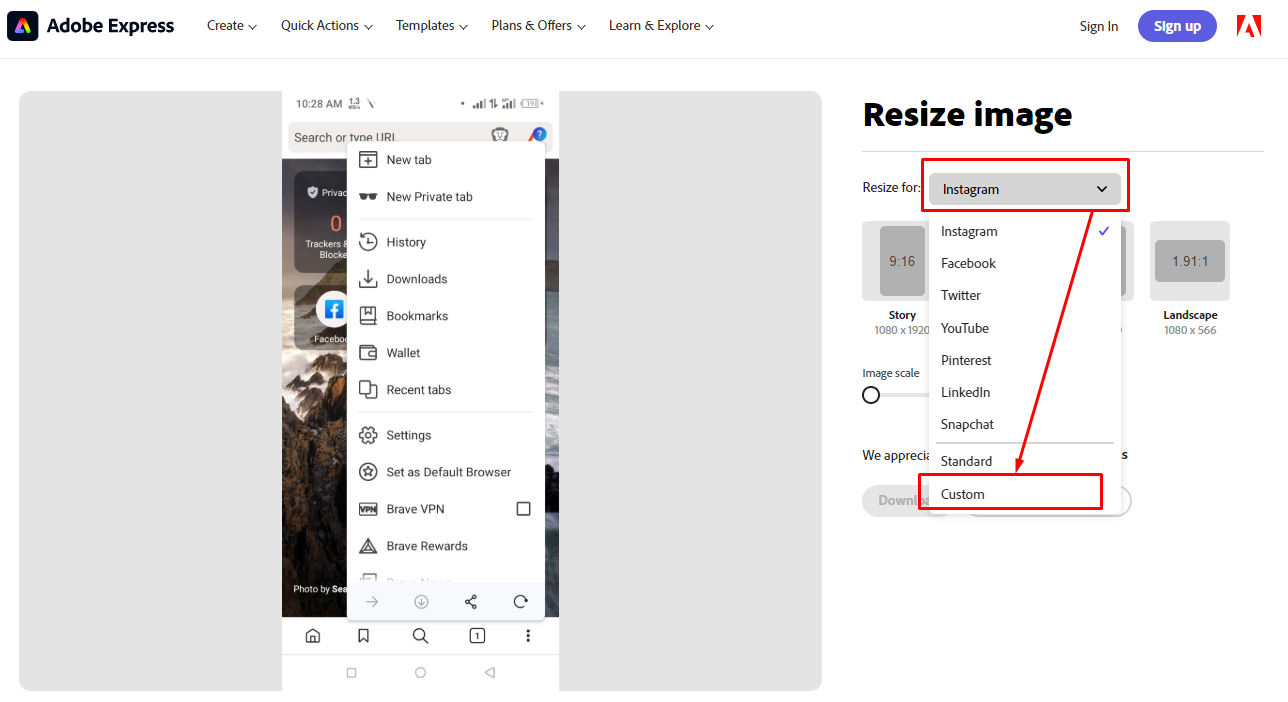Click the Adobe Express logo

[x=90, y=26]
